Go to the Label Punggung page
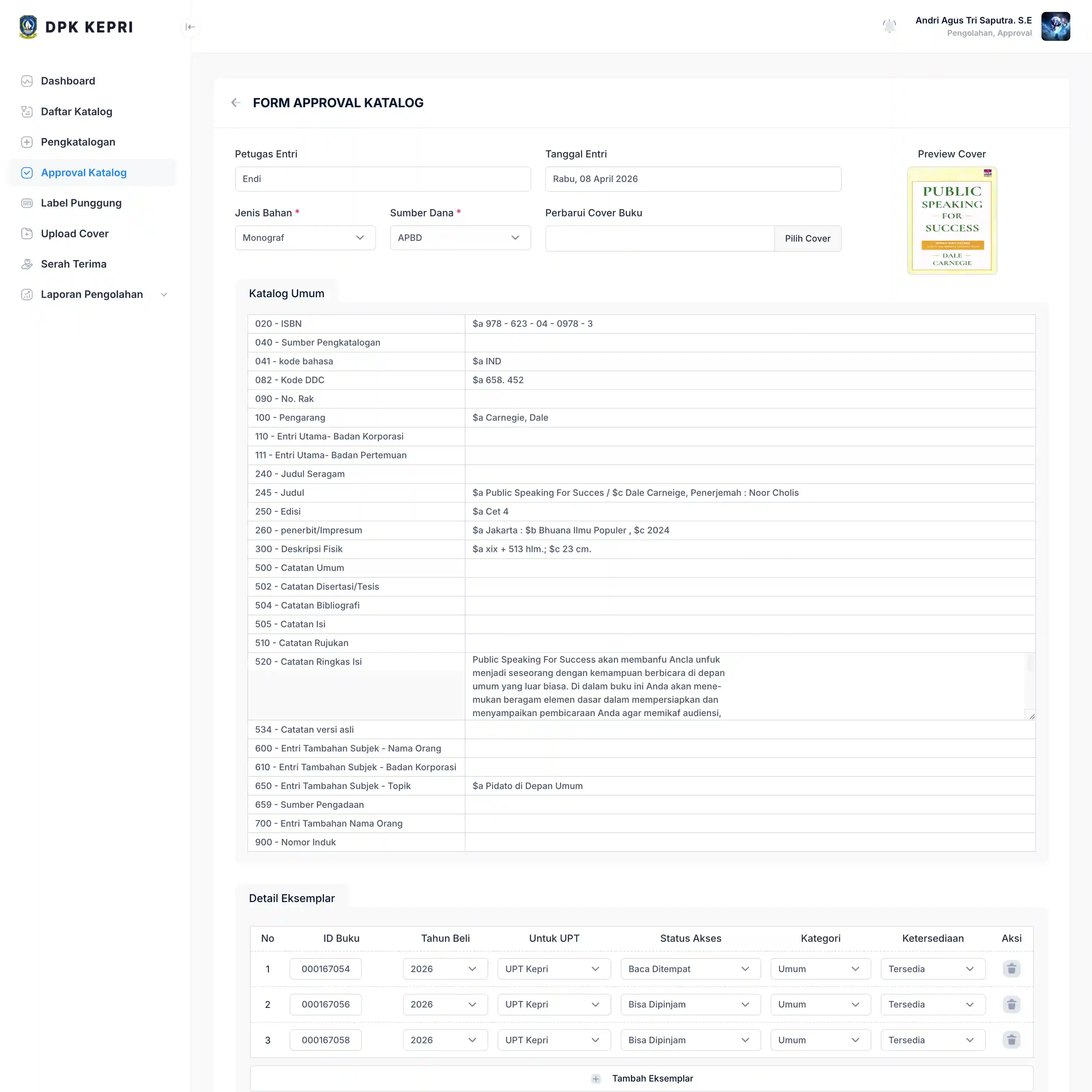Viewport: 1092px width, 1092px height. [x=81, y=203]
